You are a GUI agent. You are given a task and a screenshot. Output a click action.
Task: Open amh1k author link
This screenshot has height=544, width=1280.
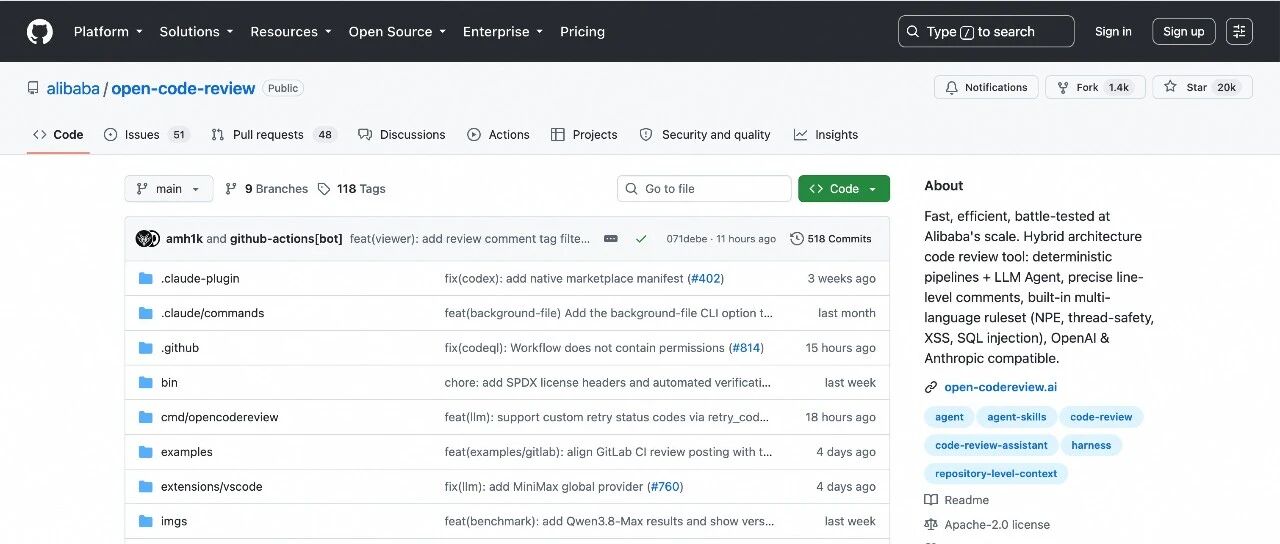click(x=184, y=238)
